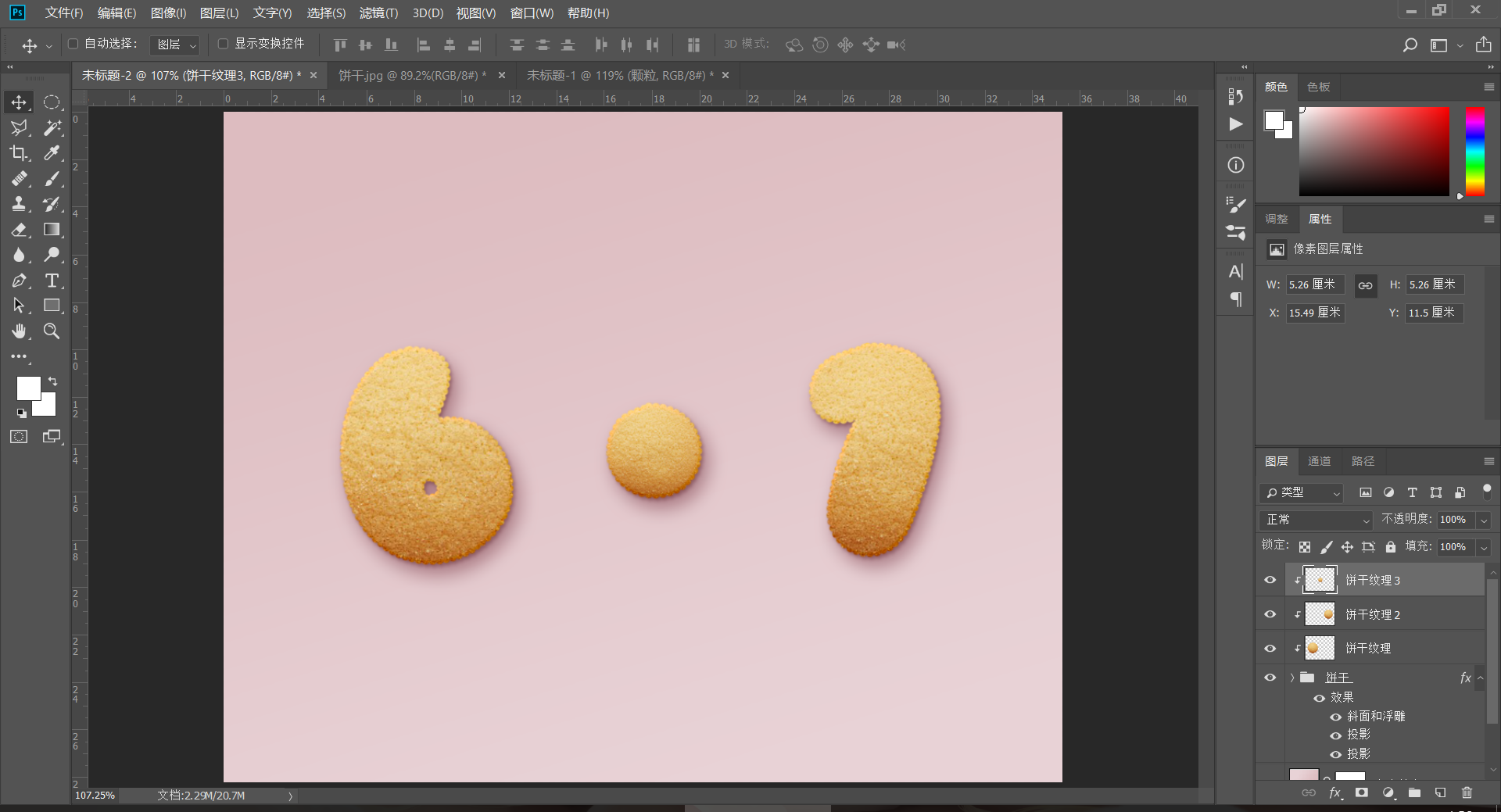
Task: Select the Polygonal Lasso tool
Action: click(x=19, y=127)
